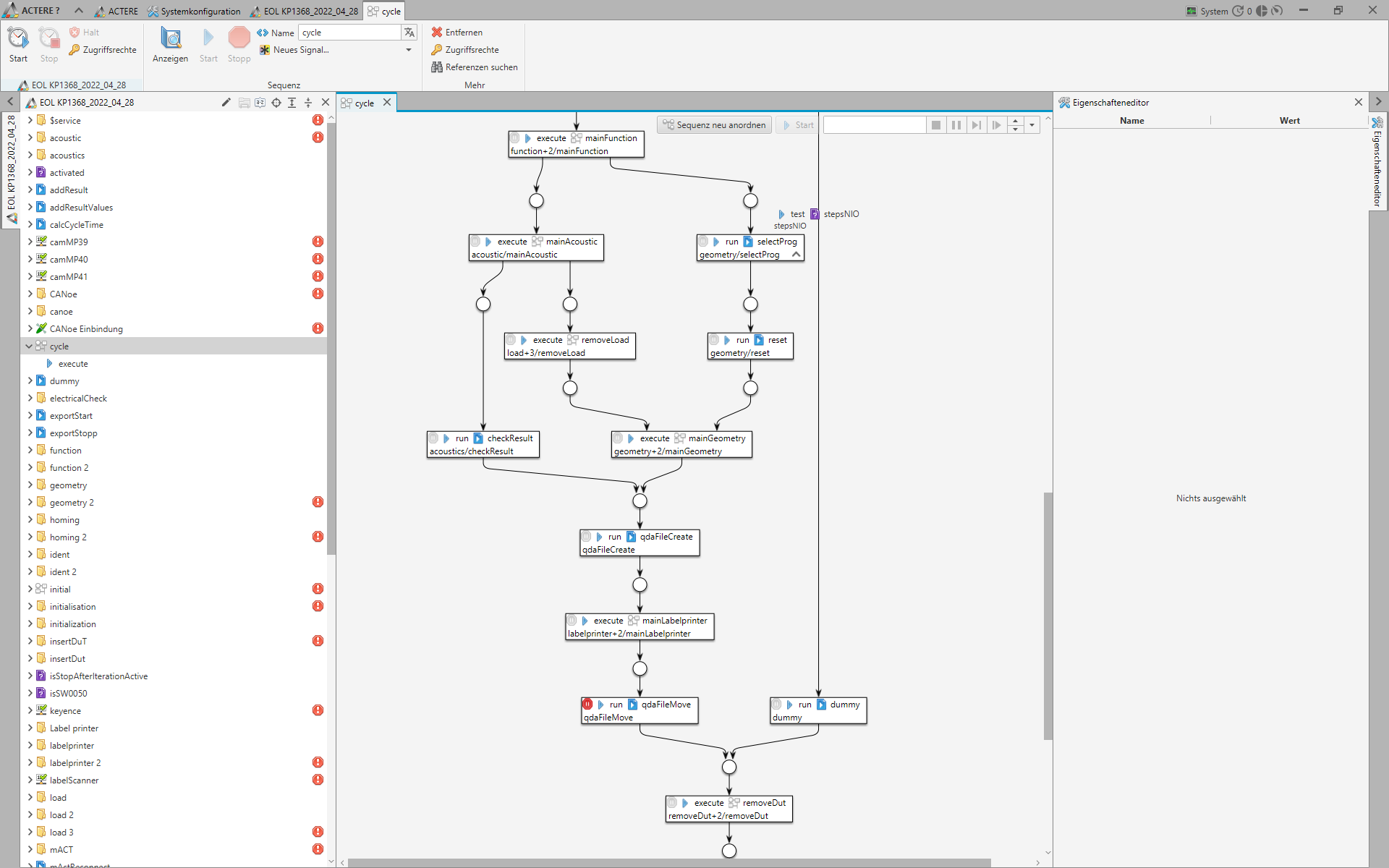The width and height of the screenshot is (1389, 868).
Task: Click project tree vertical scrollbar
Action: click(331, 339)
